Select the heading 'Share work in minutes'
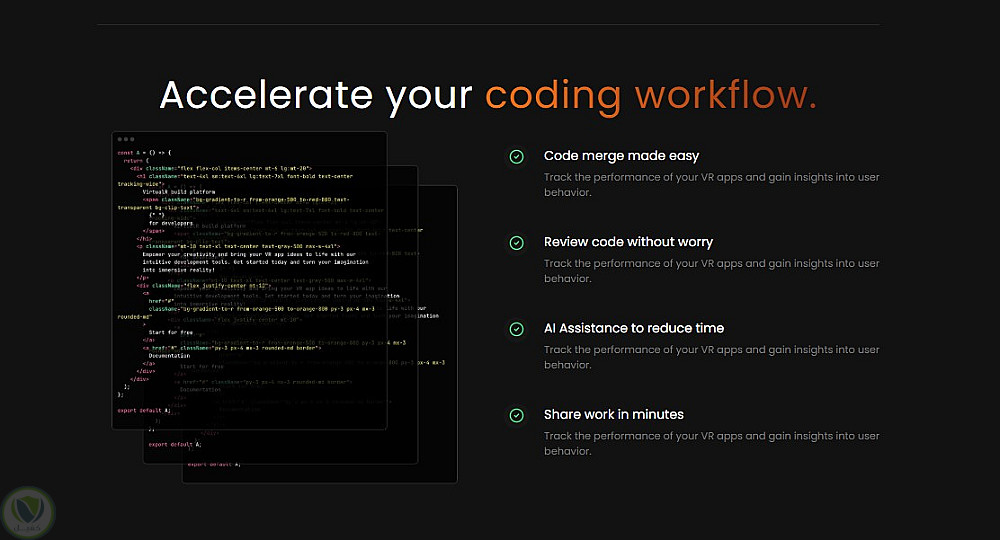The width and height of the screenshot is (1000, 540). pyautogui.click(x=614, y=414)
